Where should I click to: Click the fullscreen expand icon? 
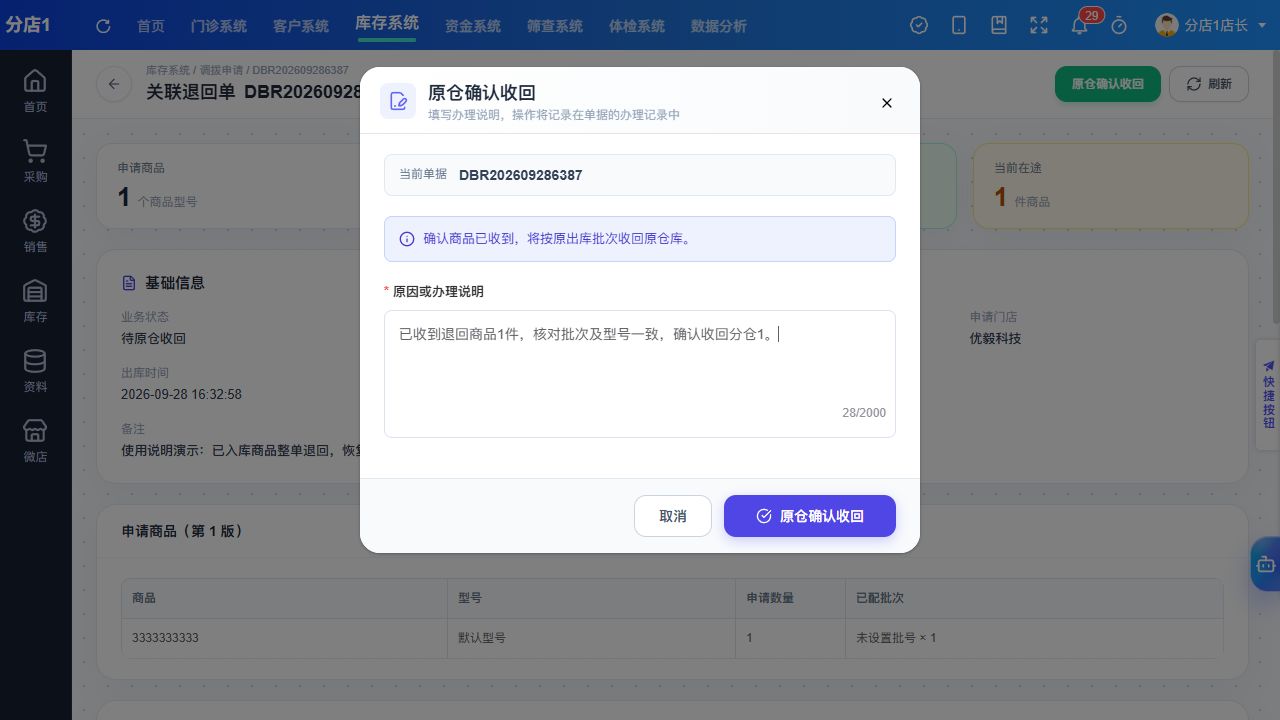point(1039,26)
